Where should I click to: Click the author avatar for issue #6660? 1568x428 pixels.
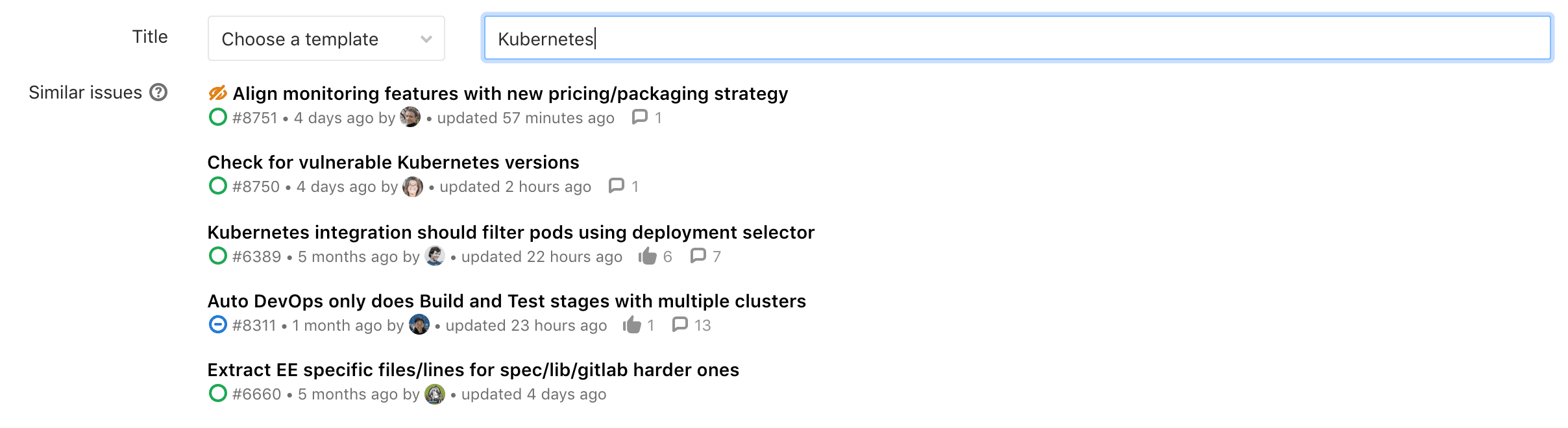tap(434, 393)
